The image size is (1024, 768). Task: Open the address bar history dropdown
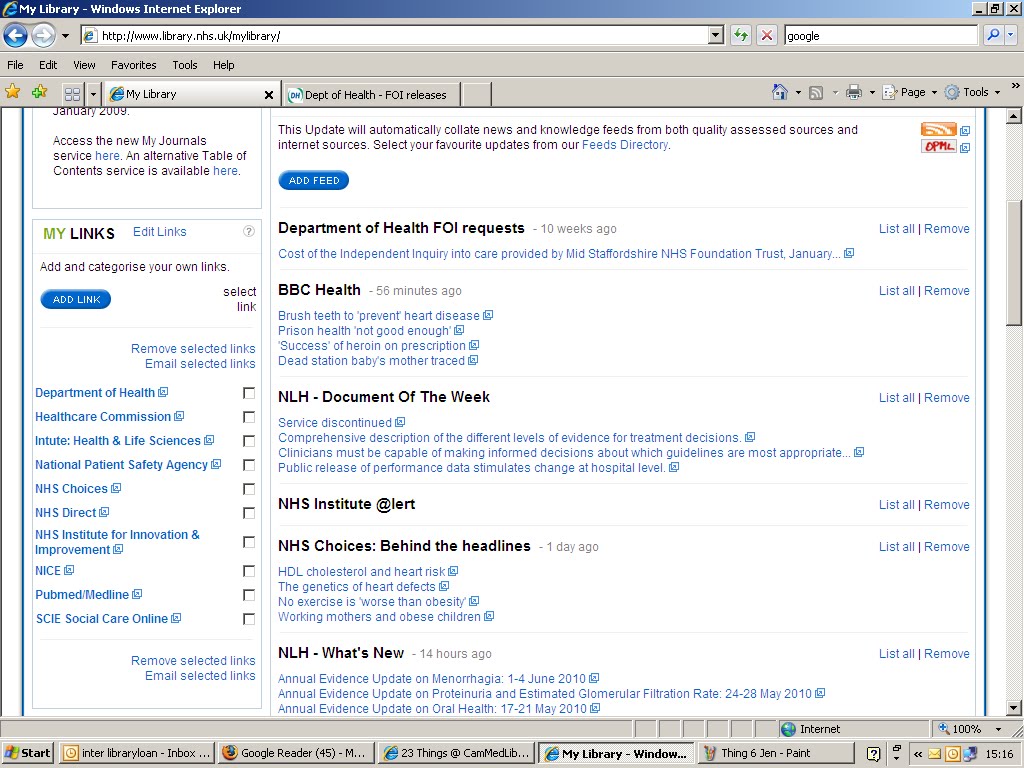[716, 35]
